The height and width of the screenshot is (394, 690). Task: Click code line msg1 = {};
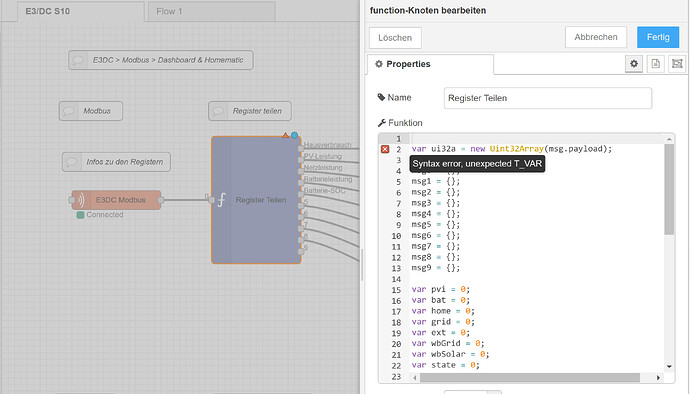click(436, 181)
